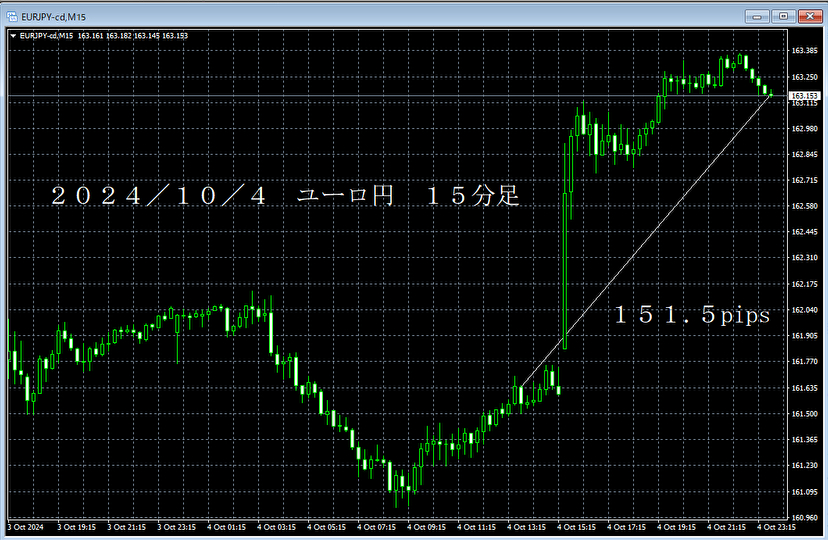Minimize the EURJPY-cd,M15 chart window
Screen dimensions: 828x540
757,16
